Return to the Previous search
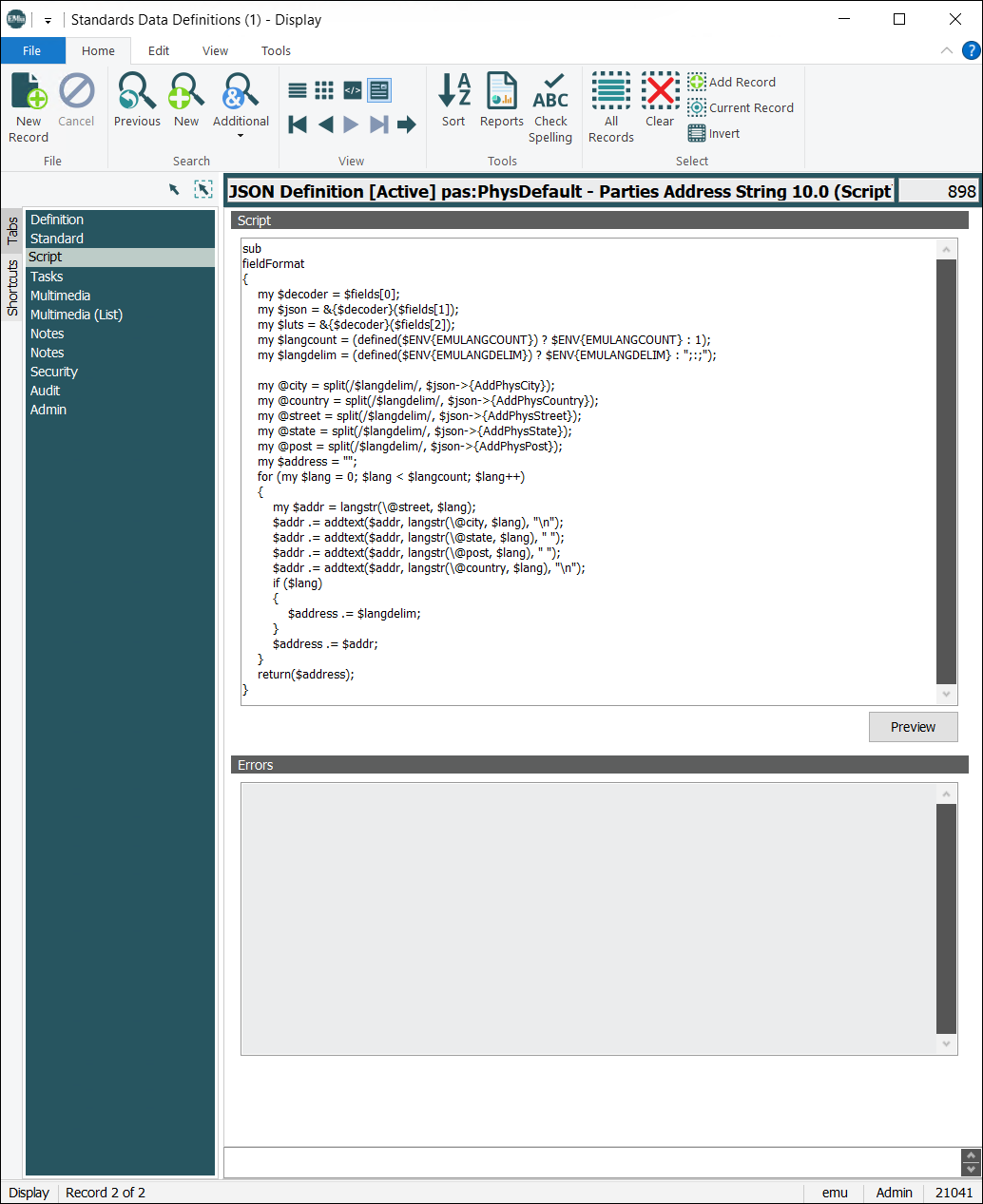 137,93
